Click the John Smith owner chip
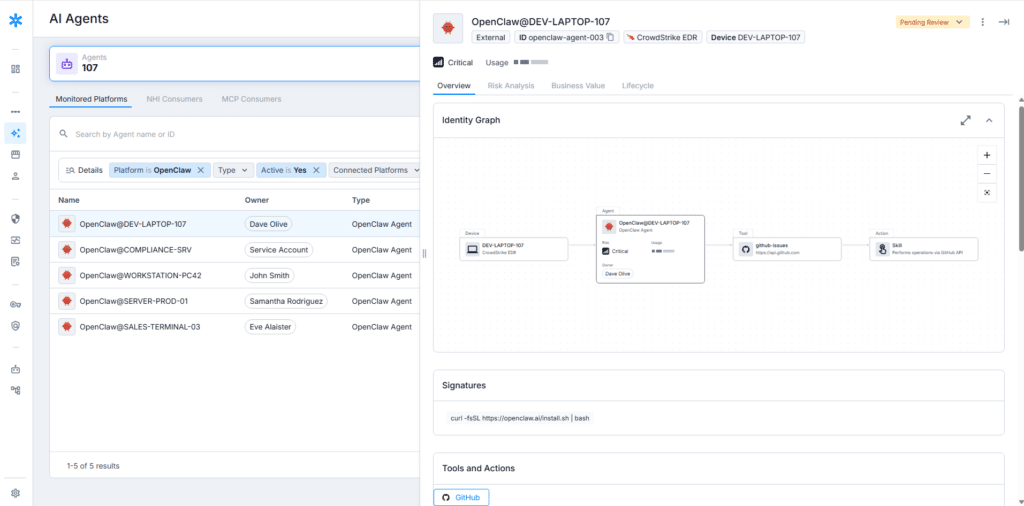 (x=269, y=276)
